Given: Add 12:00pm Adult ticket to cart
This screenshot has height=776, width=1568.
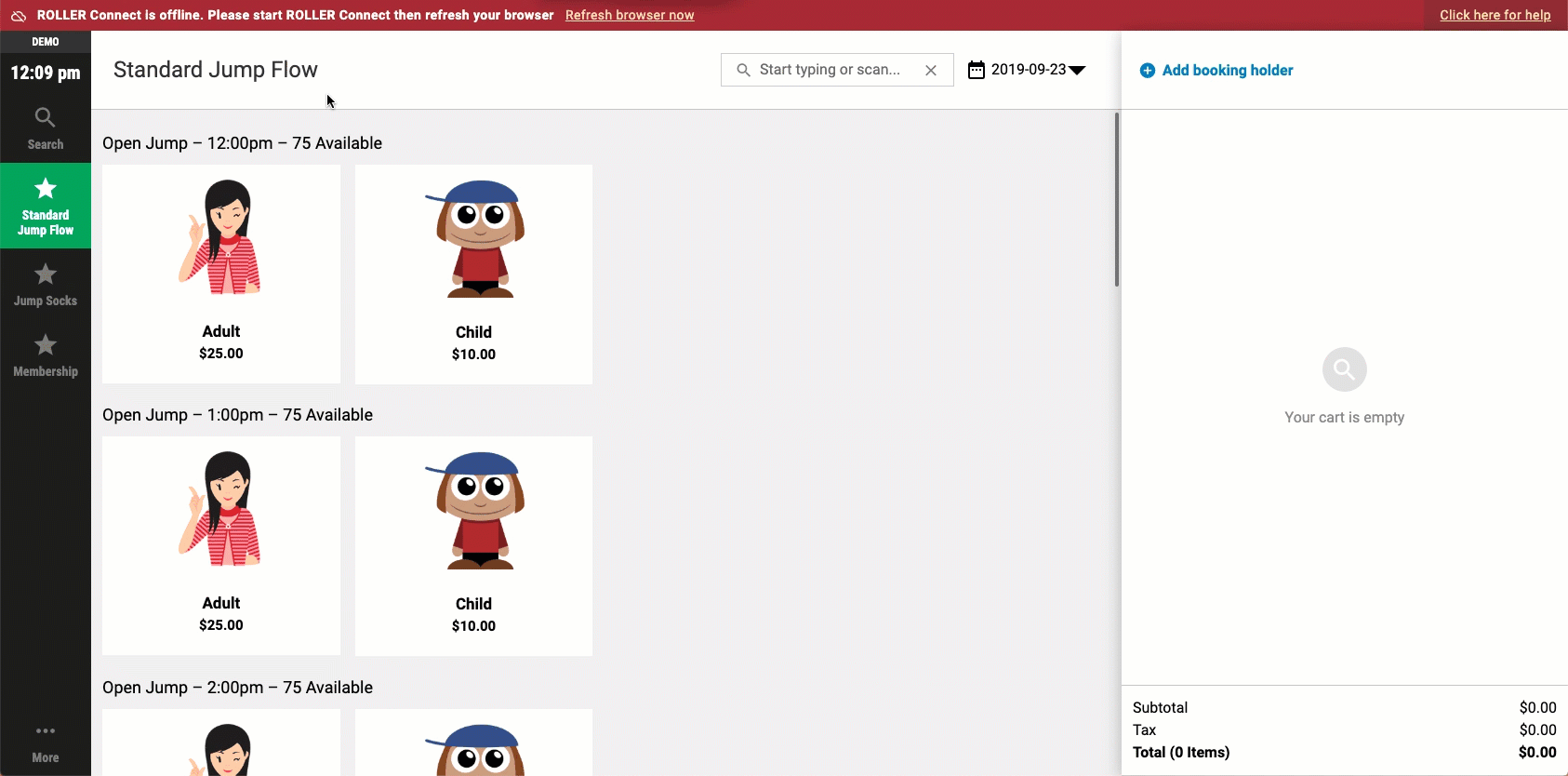Looking at the screenshot, I should click(221, 274).
